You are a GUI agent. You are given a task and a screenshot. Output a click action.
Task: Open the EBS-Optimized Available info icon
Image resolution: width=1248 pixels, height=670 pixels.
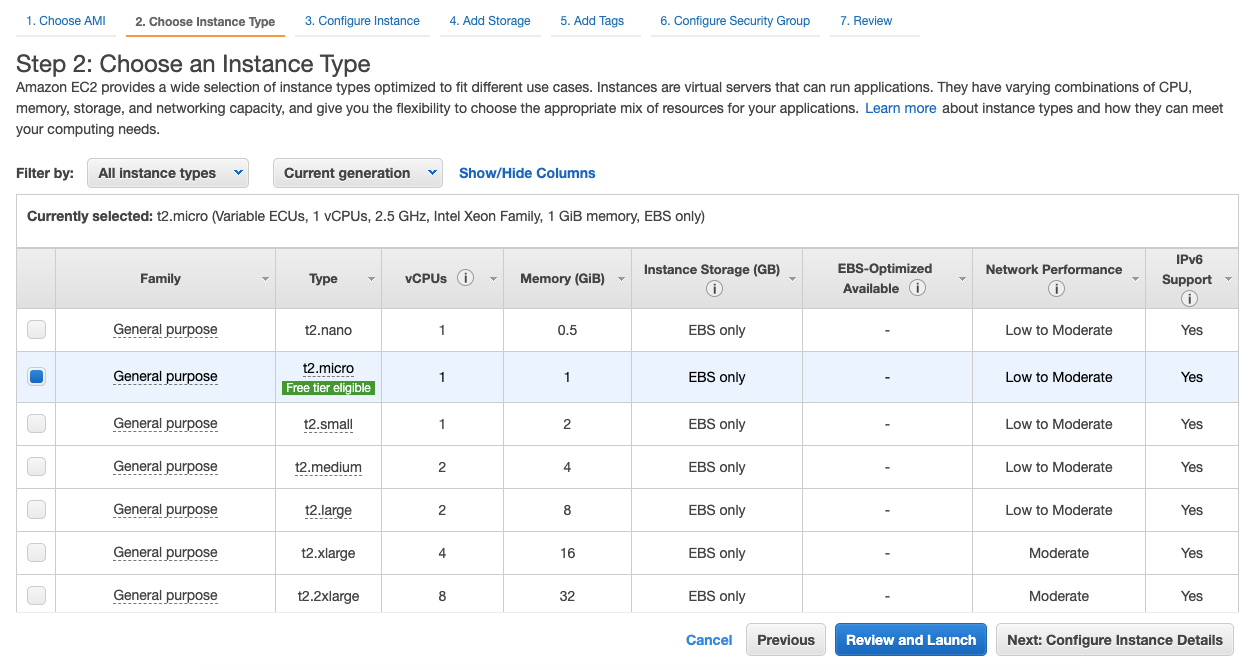pyautogui.click(x=917, y=288)
